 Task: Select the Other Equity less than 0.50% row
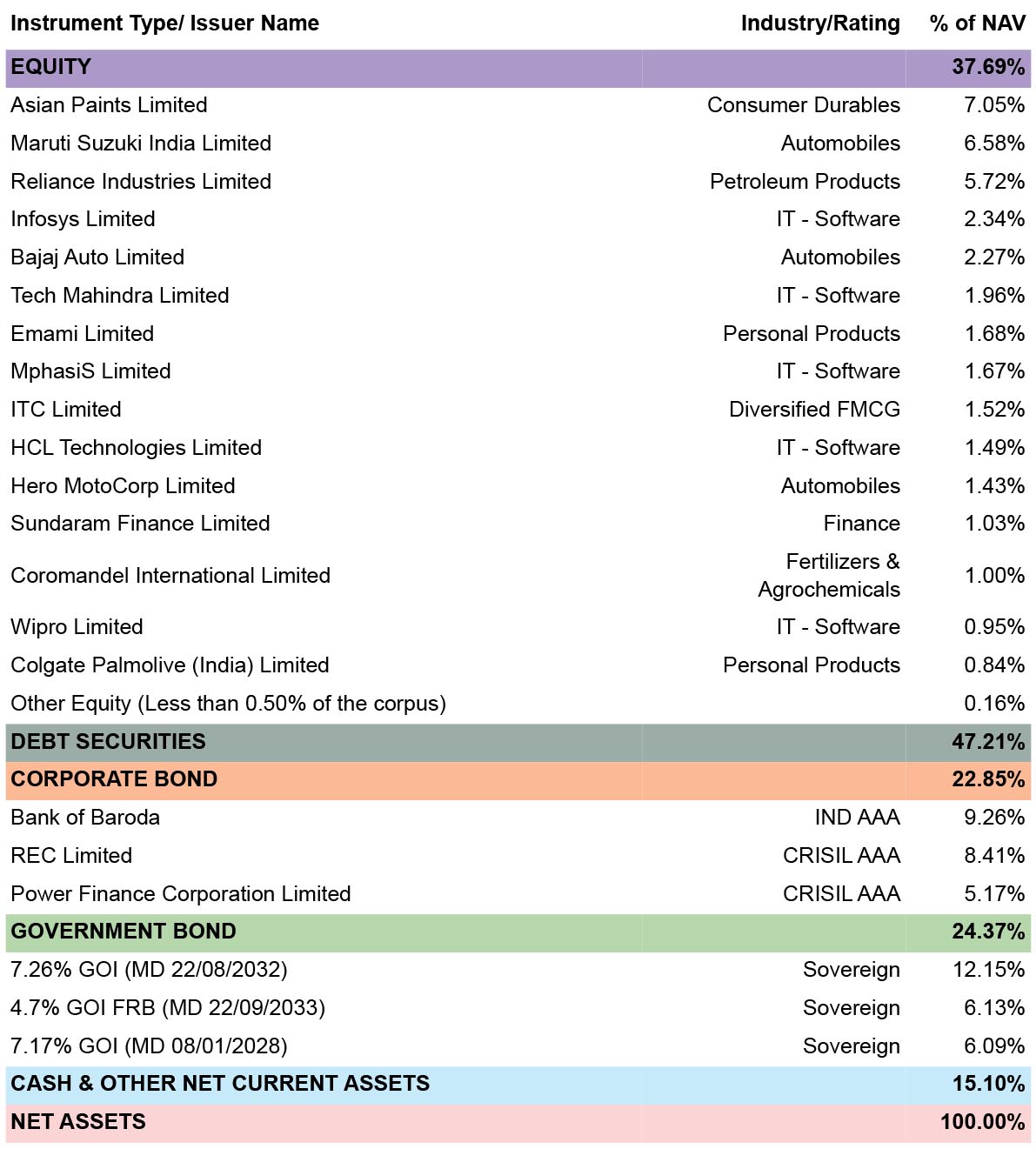(x=518, y=704)
